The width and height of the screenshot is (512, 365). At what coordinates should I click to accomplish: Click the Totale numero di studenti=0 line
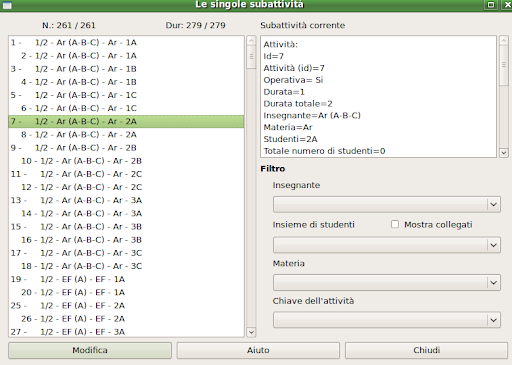pos(324,151)
